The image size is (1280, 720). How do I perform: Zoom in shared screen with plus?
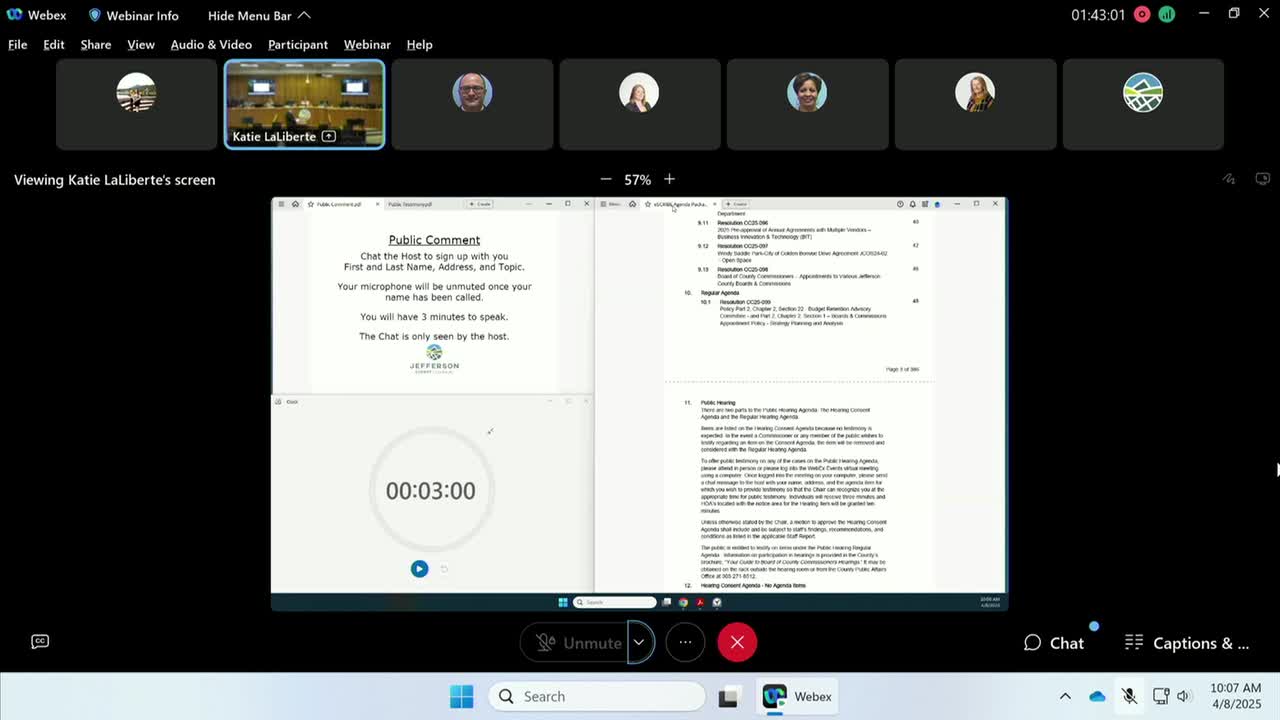pos(669,179)
